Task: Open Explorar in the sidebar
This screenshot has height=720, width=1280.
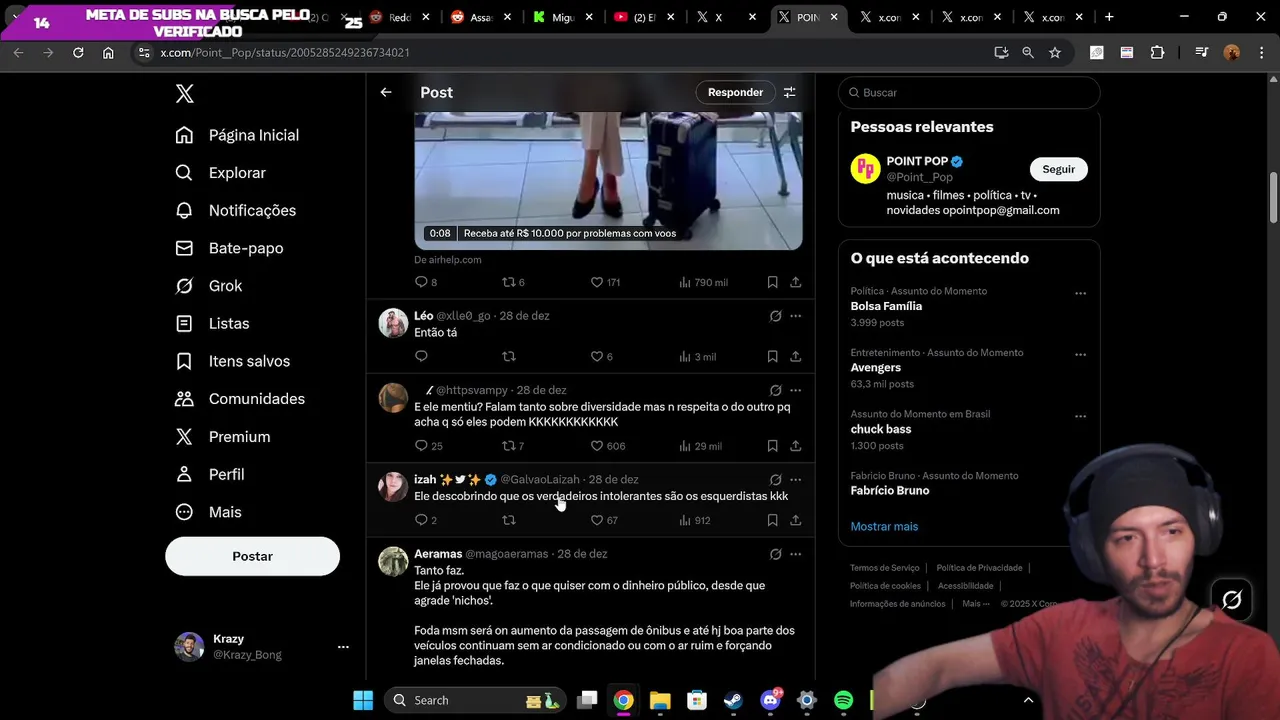Action: pos(221,173)
